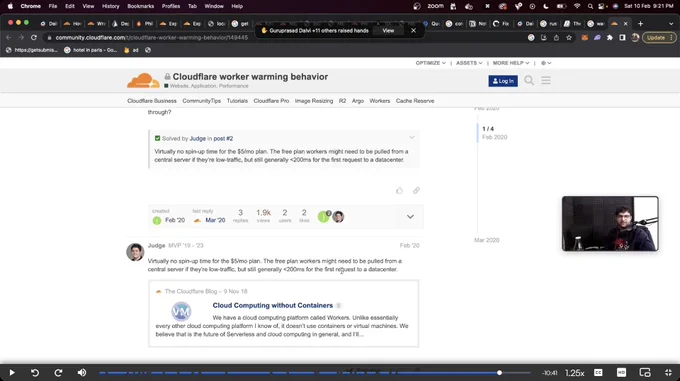
Task: Click the timeline 1 / 4 position marker
Action: (488, 129)
